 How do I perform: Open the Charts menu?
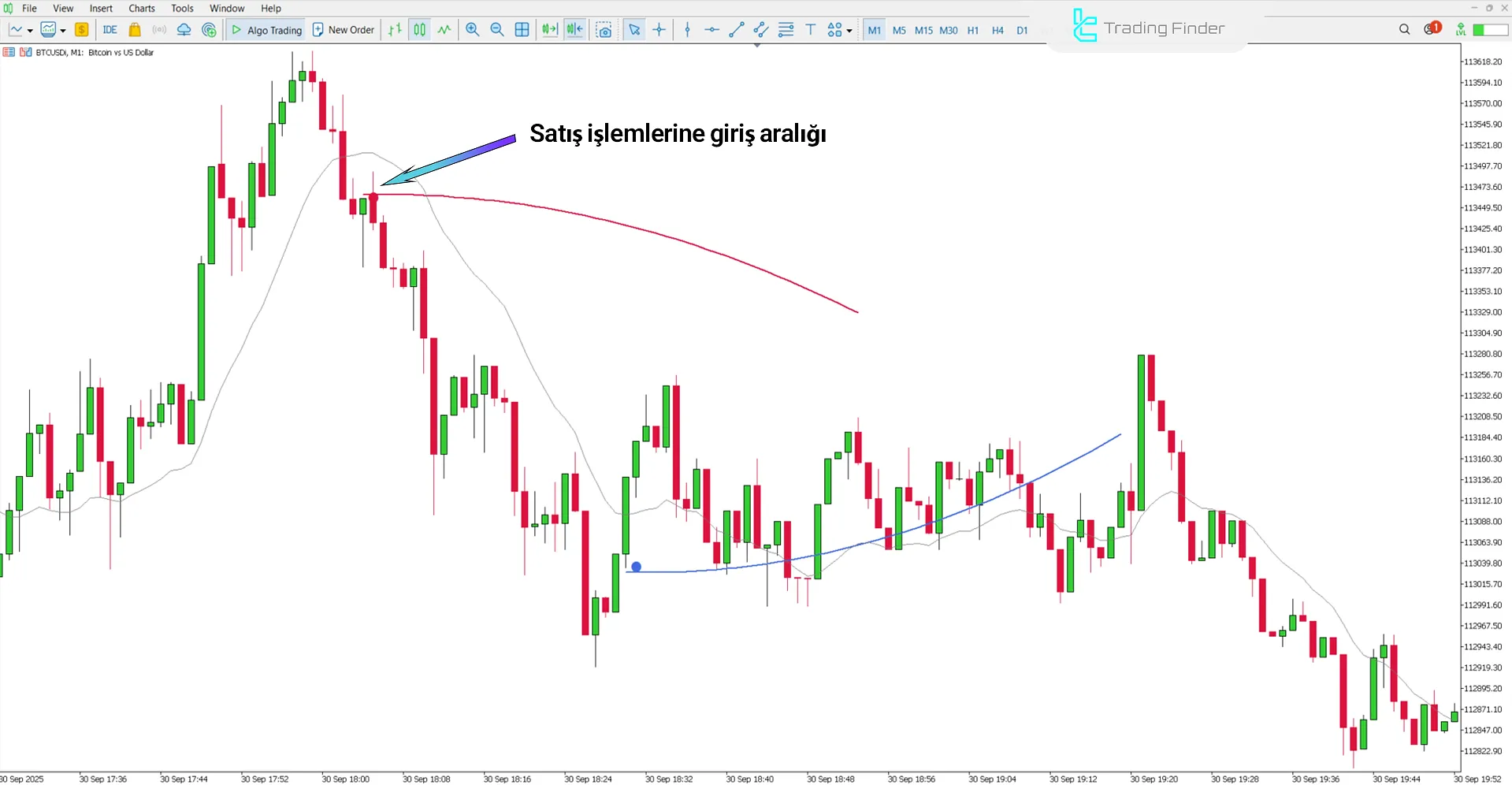coord(142,9)
